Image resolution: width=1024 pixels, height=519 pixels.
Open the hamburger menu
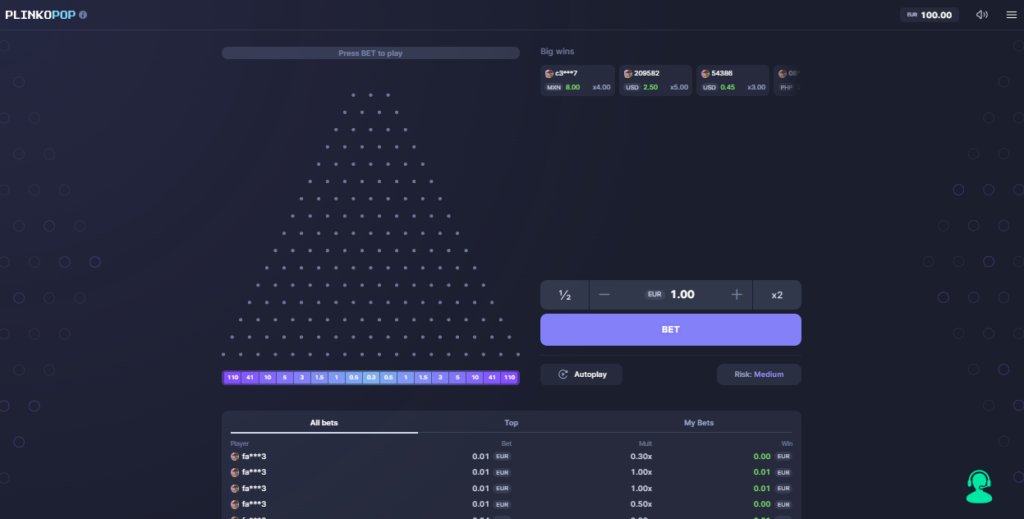pos(1011,14)
